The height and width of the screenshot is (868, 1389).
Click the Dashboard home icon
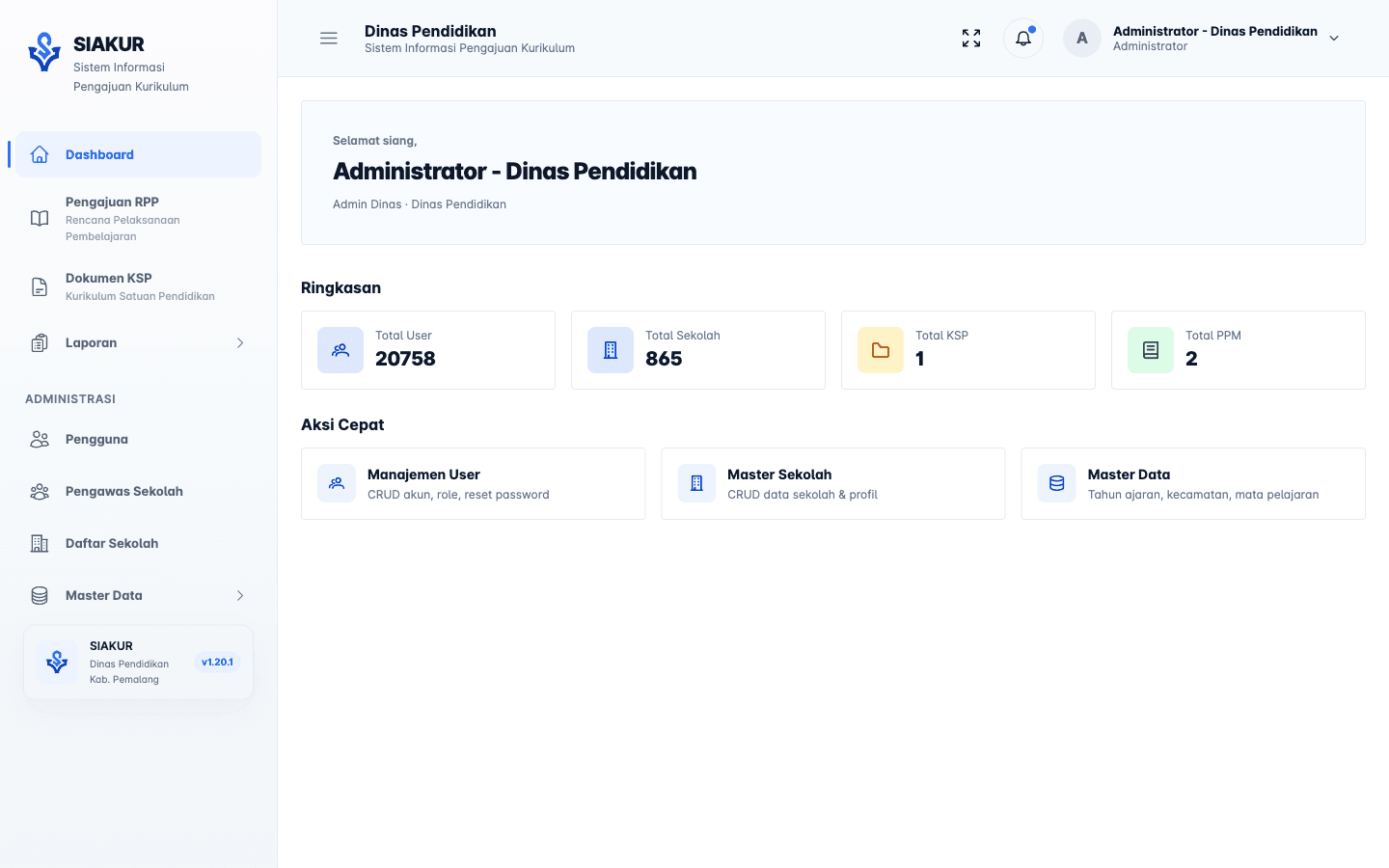tap(40, 154)
